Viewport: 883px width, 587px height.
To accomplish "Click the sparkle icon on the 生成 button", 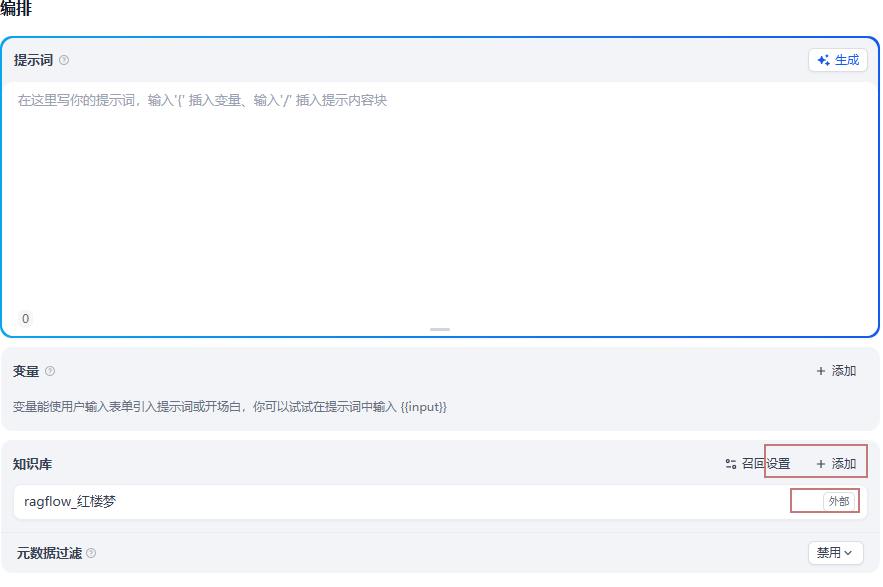I will pyautogui.click(x=822, y=60).
